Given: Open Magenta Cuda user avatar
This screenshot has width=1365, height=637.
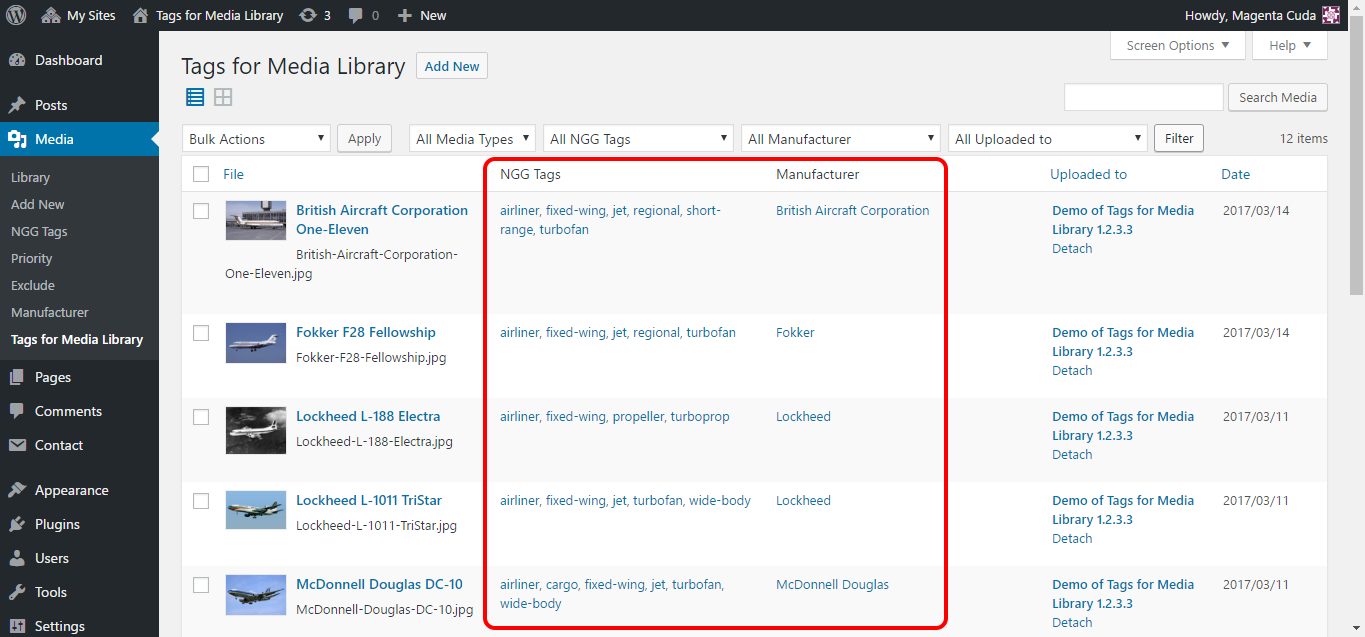Looking at the screenshot, I should tap(1331, 15).
